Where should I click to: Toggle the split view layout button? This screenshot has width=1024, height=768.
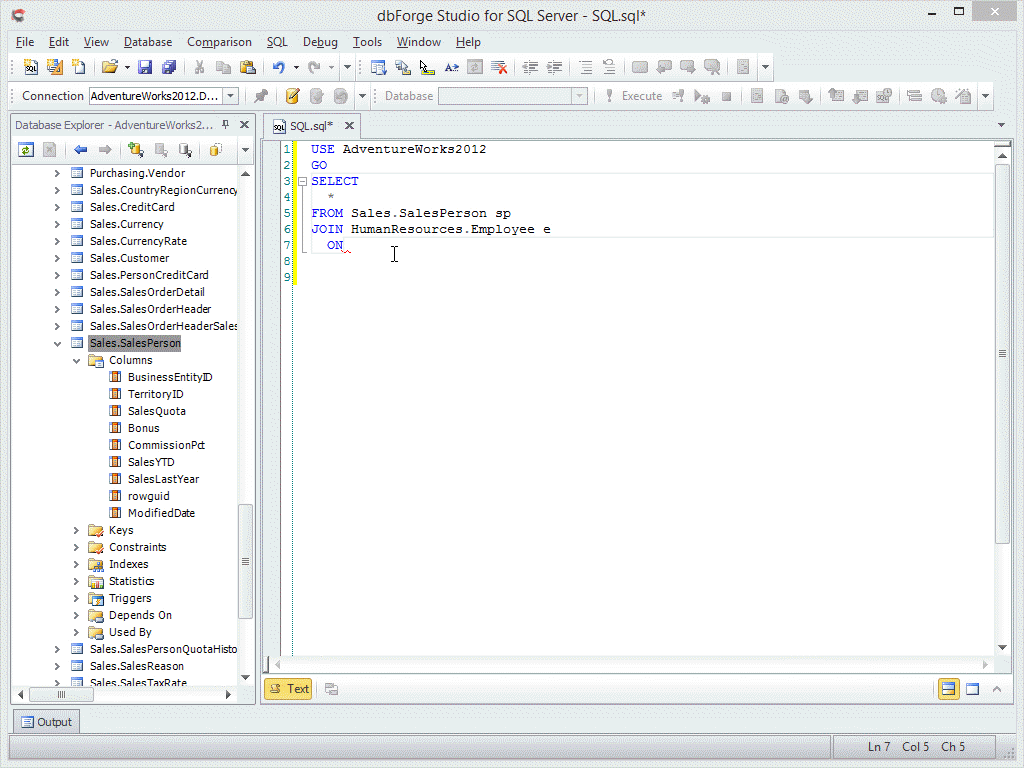pyautogui.click(x=948, y=688)
